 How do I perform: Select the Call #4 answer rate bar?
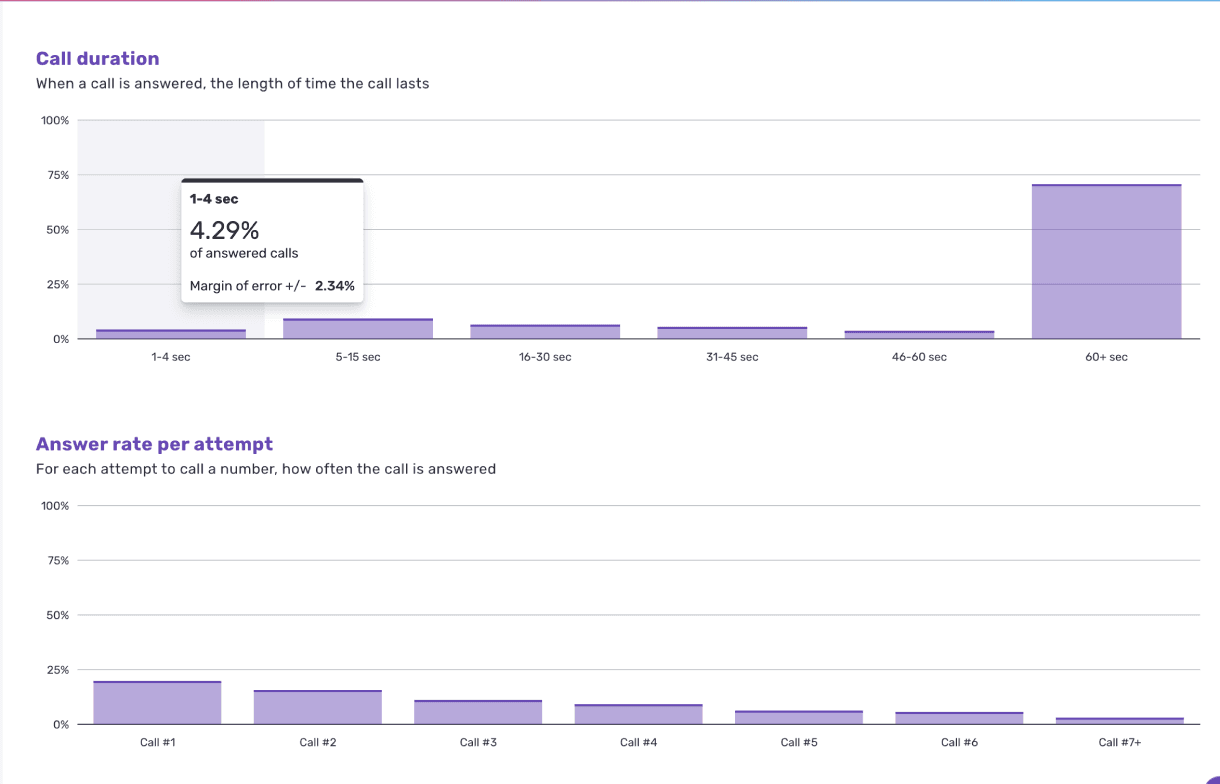tap(638, 714)
